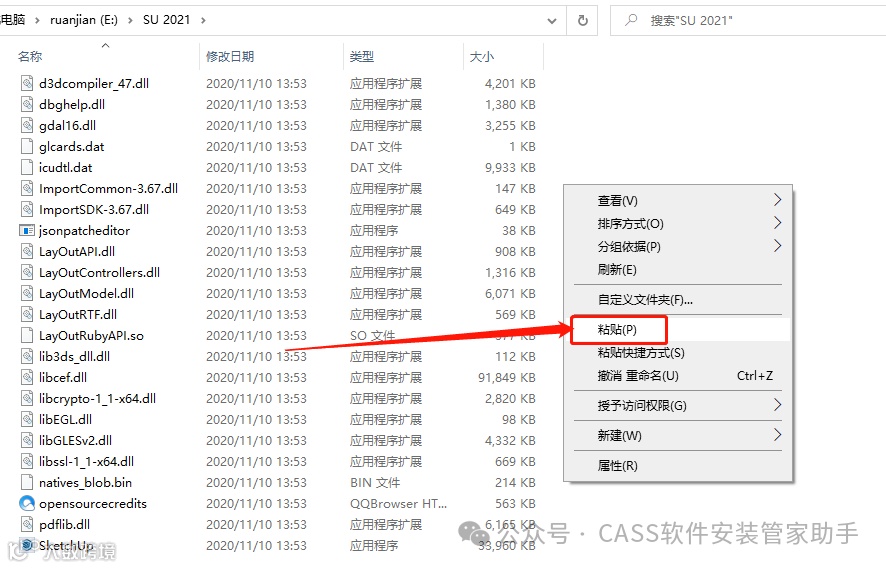The height and width of the screenshot is (568, 886).
Task: Select 撤消 重命名(U) menu entry
Action: (x=678, y=376)
